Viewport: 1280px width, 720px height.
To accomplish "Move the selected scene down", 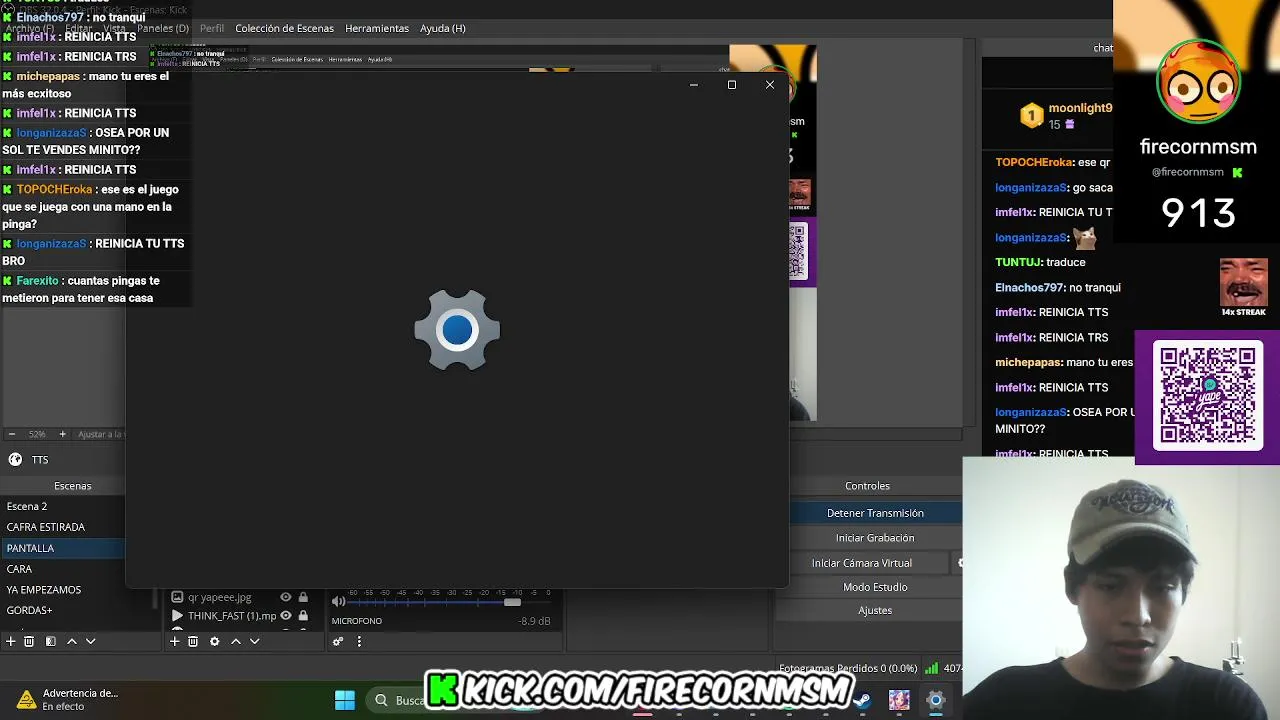I will [90, 641].
